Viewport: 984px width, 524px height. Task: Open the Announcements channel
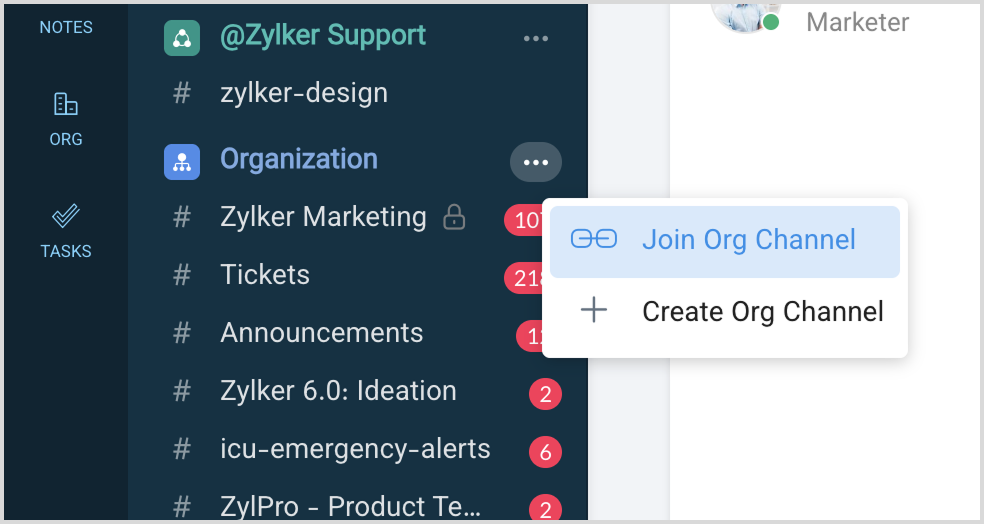[321, 333]
